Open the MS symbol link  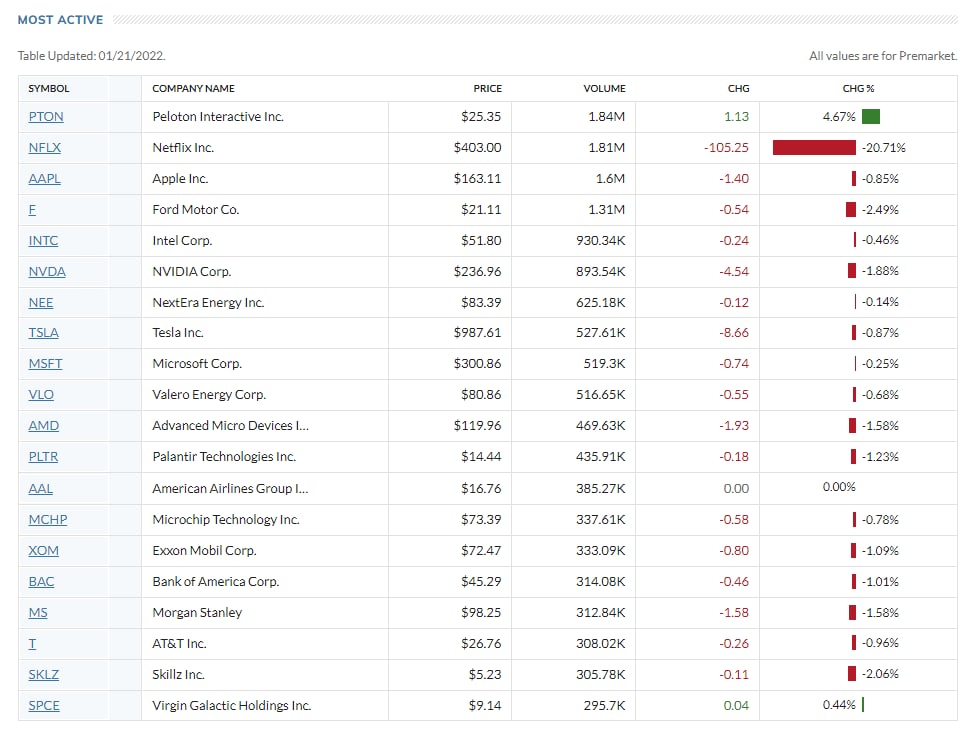pos(38,613)
